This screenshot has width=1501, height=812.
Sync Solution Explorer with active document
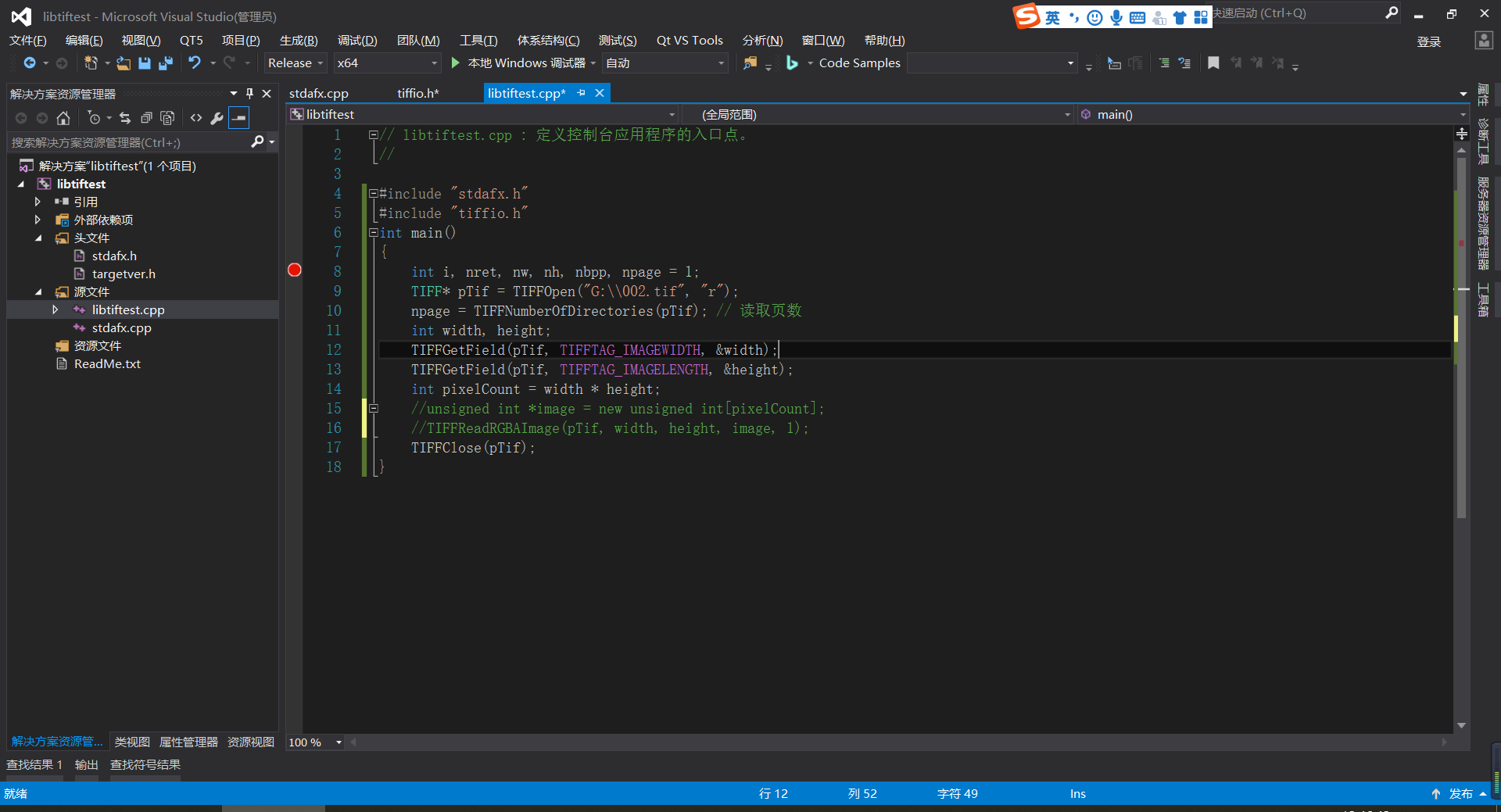pyautogui.click(x=124, y=117)
